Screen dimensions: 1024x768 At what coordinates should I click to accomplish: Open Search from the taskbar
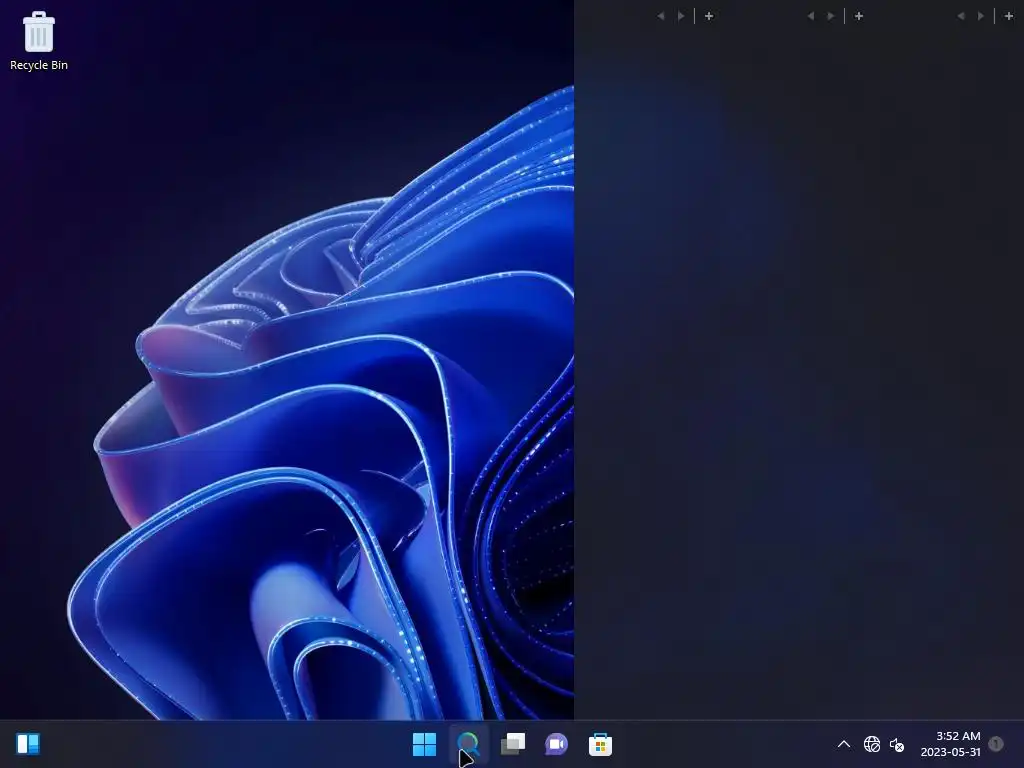pos(468,744)
